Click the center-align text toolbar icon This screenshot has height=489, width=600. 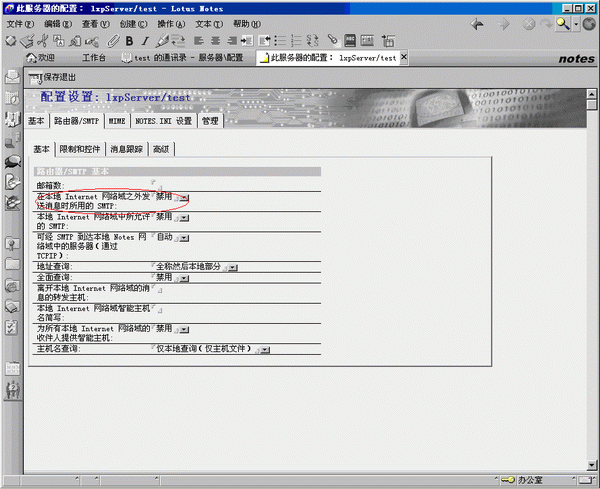coord(214,41)
